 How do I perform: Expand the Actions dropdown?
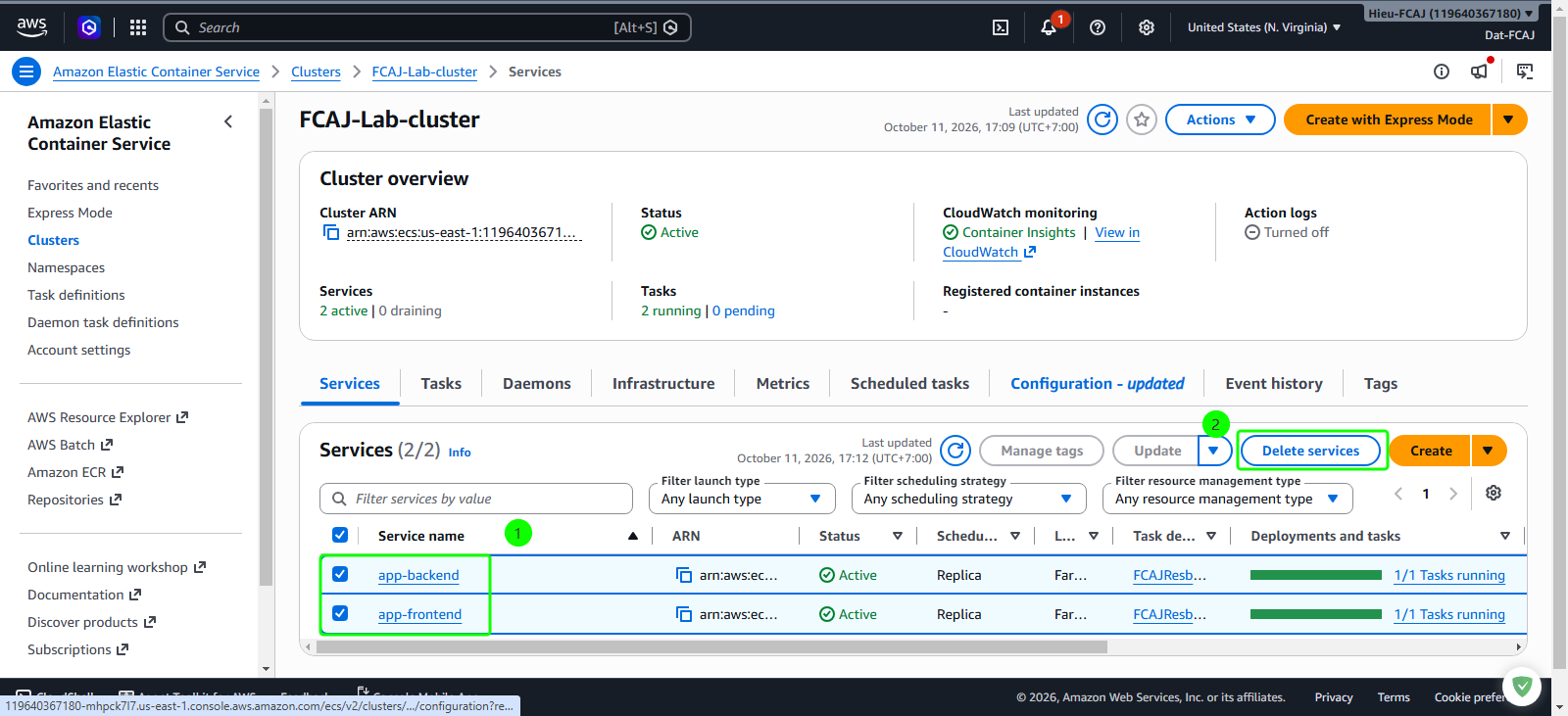coord(1220,119)
